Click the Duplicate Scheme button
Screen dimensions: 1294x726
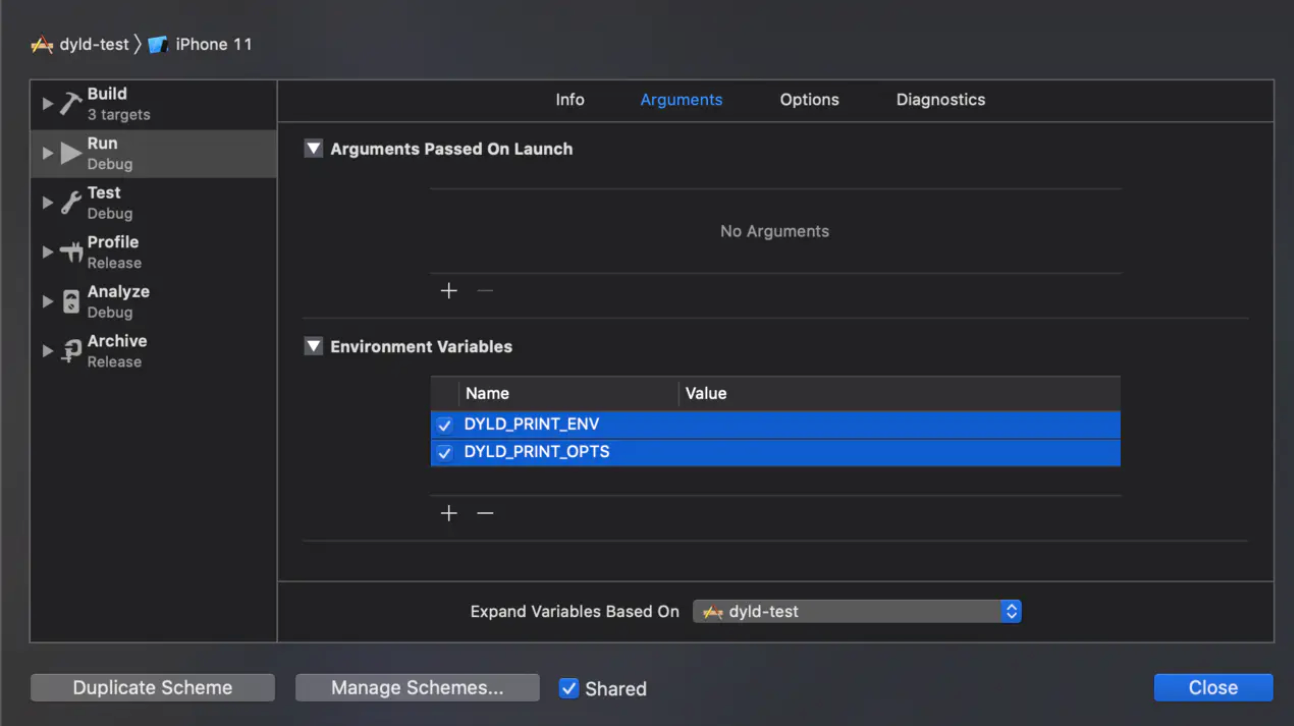(153, 688)
